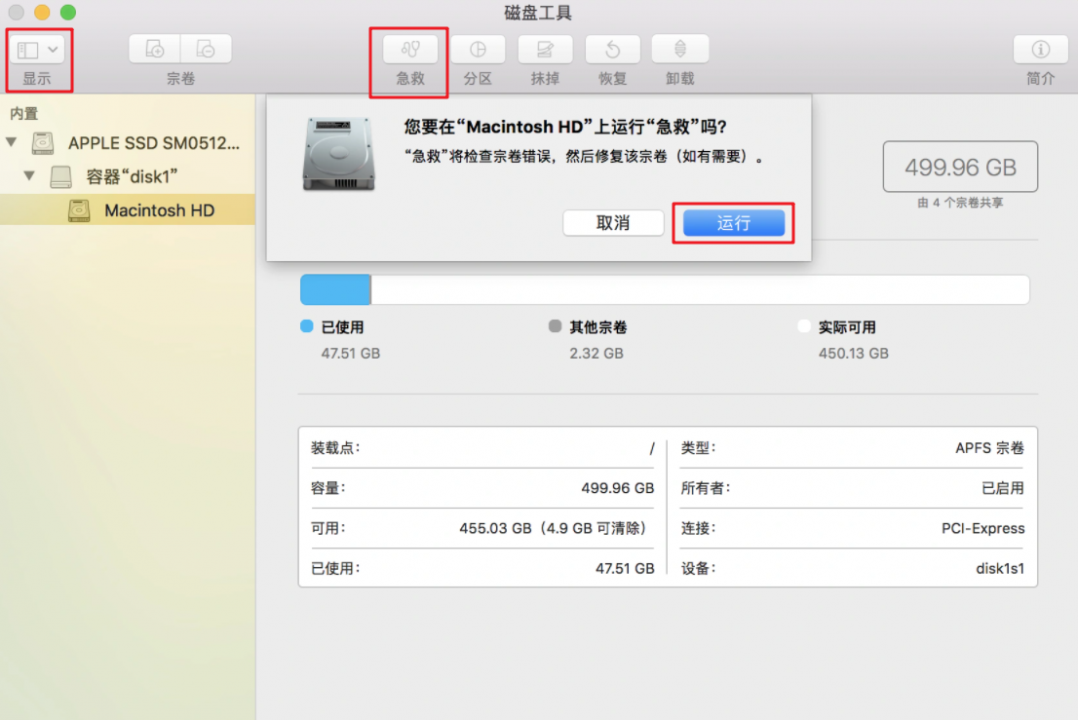
Task: Click the 2.32 GB other volumes value
Action: (x=596, y=353)
